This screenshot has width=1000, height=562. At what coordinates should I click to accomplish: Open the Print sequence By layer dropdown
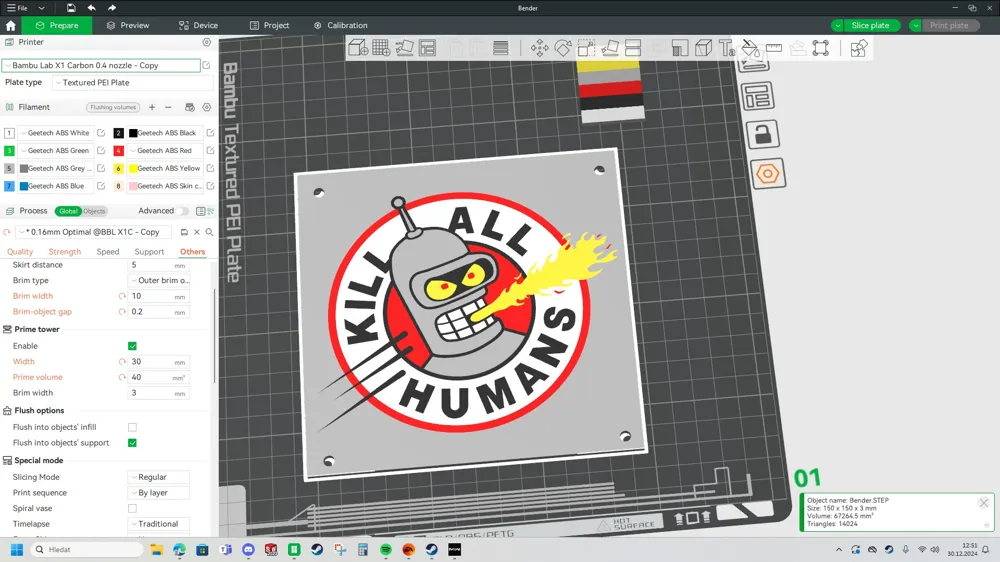(159, 492)
